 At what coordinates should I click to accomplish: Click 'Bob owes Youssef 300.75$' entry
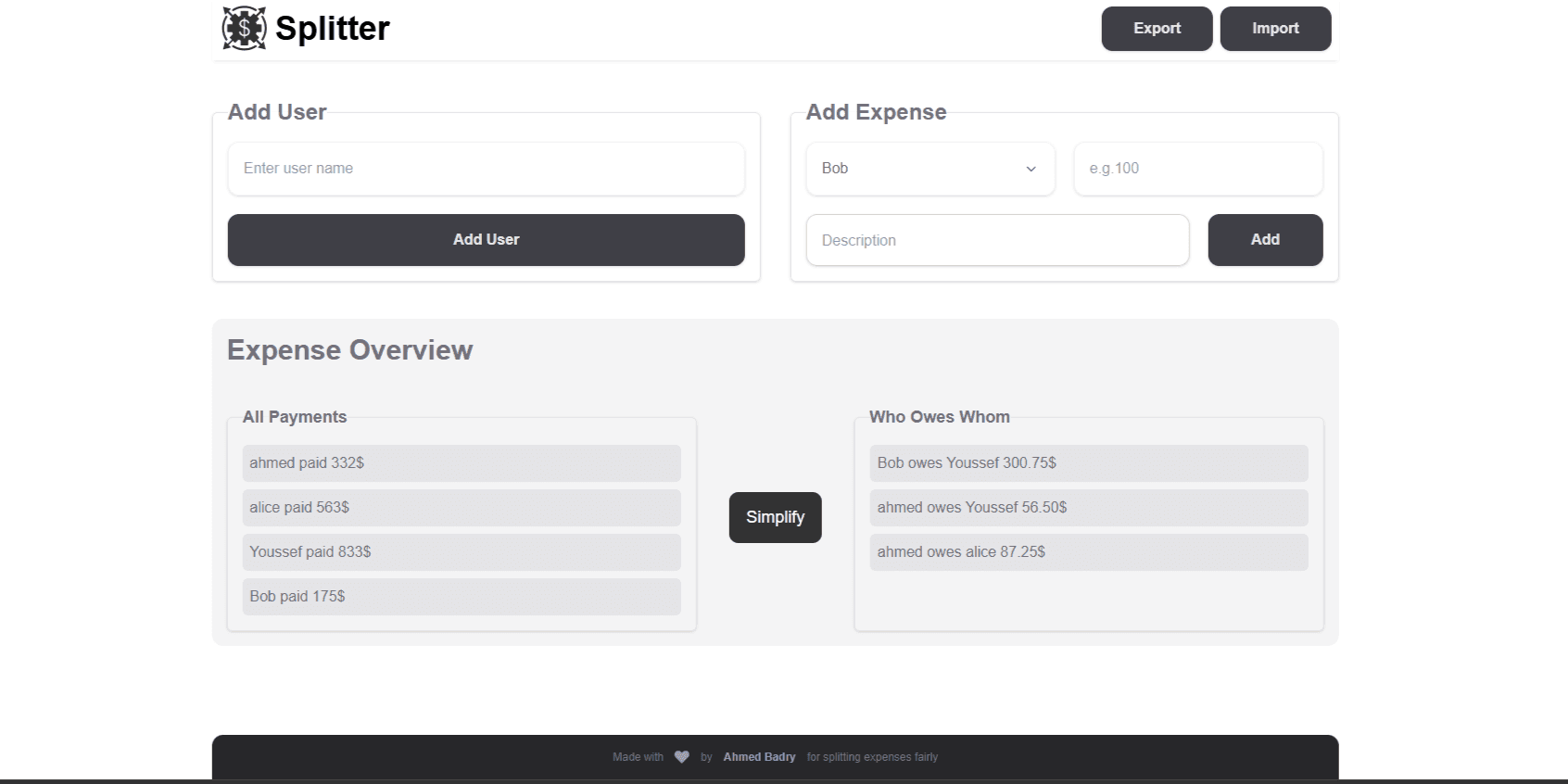point(1088,463)
